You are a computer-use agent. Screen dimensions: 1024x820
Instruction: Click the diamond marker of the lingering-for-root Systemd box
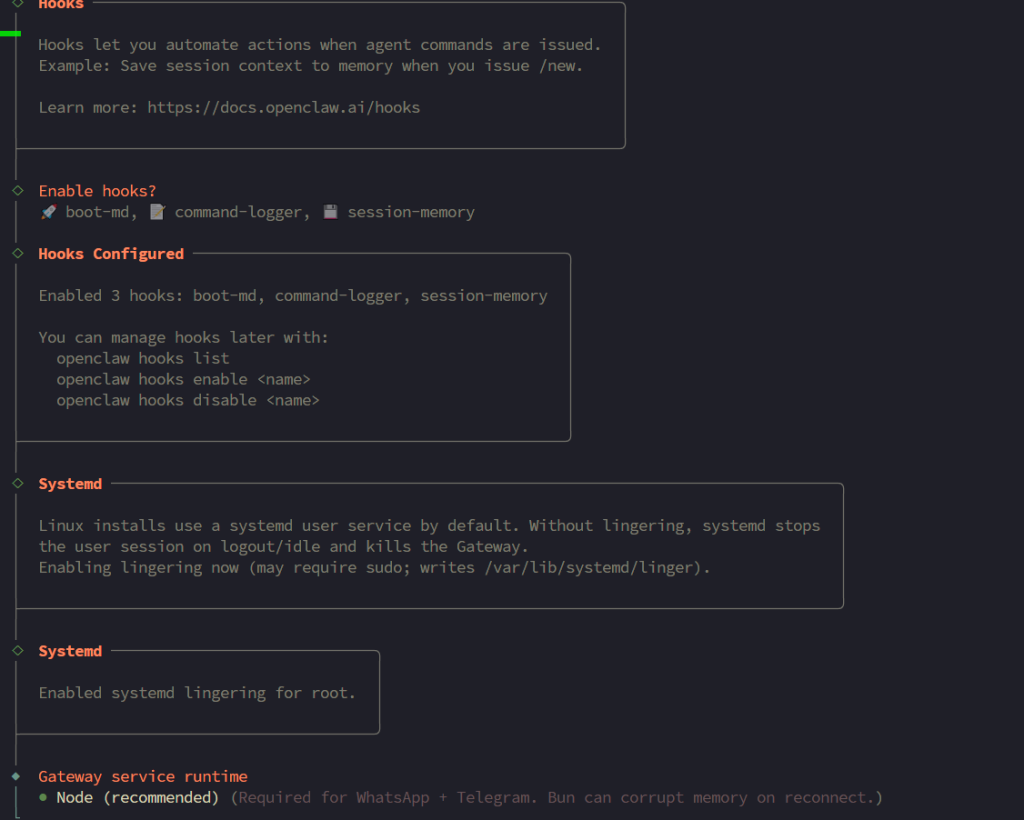click(x=17, y=651)
